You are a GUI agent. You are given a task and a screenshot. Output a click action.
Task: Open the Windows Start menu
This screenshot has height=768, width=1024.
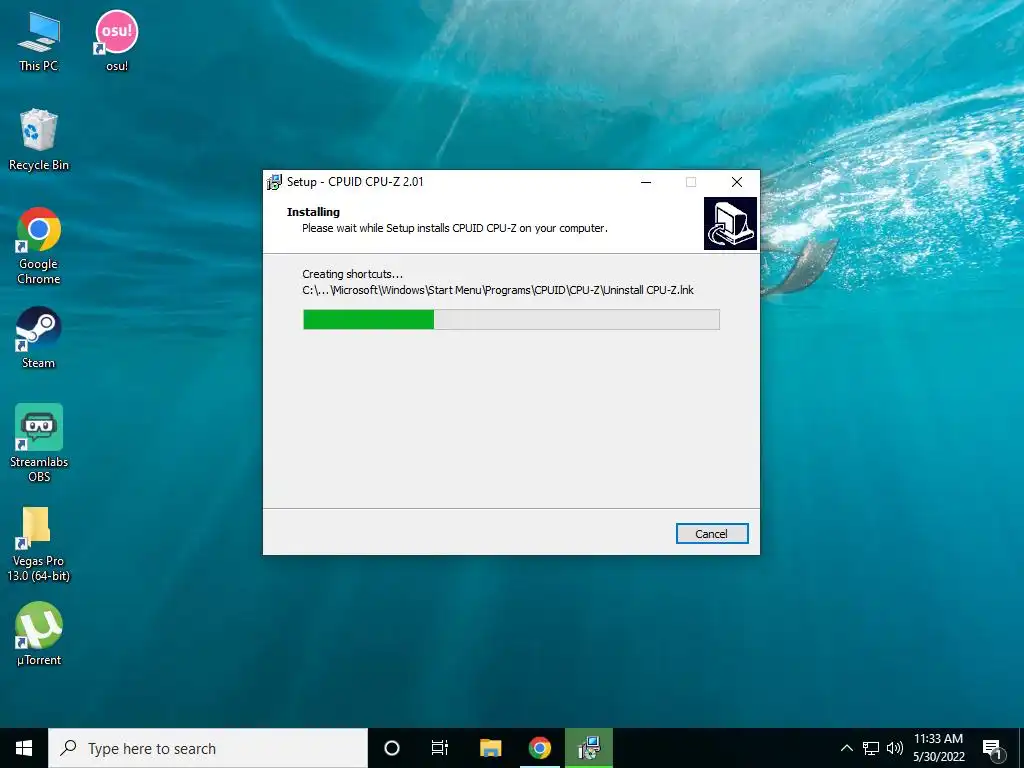pos(24,748)
